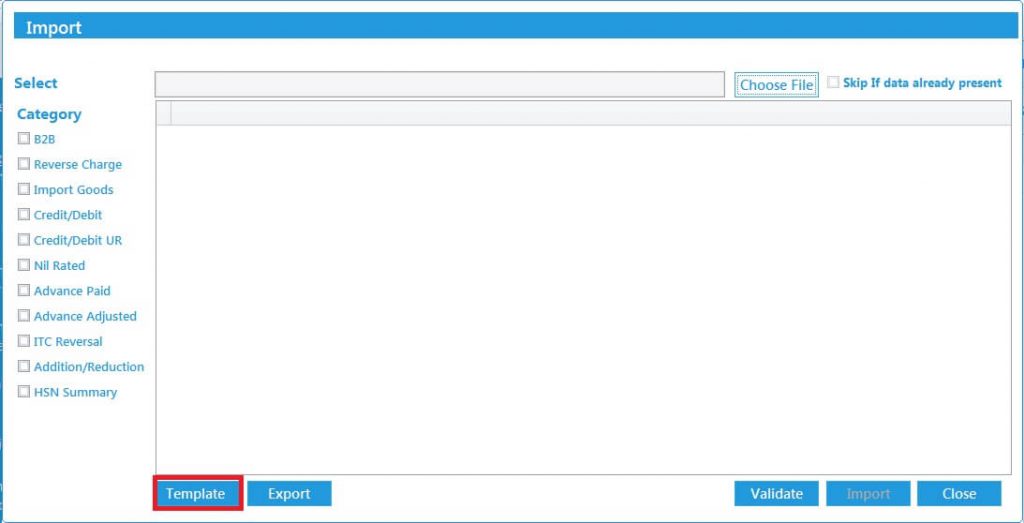Click the Category heading label
Image resolution: width=1024 pixels, height=523 pixels.
click(x=49, y=114)
